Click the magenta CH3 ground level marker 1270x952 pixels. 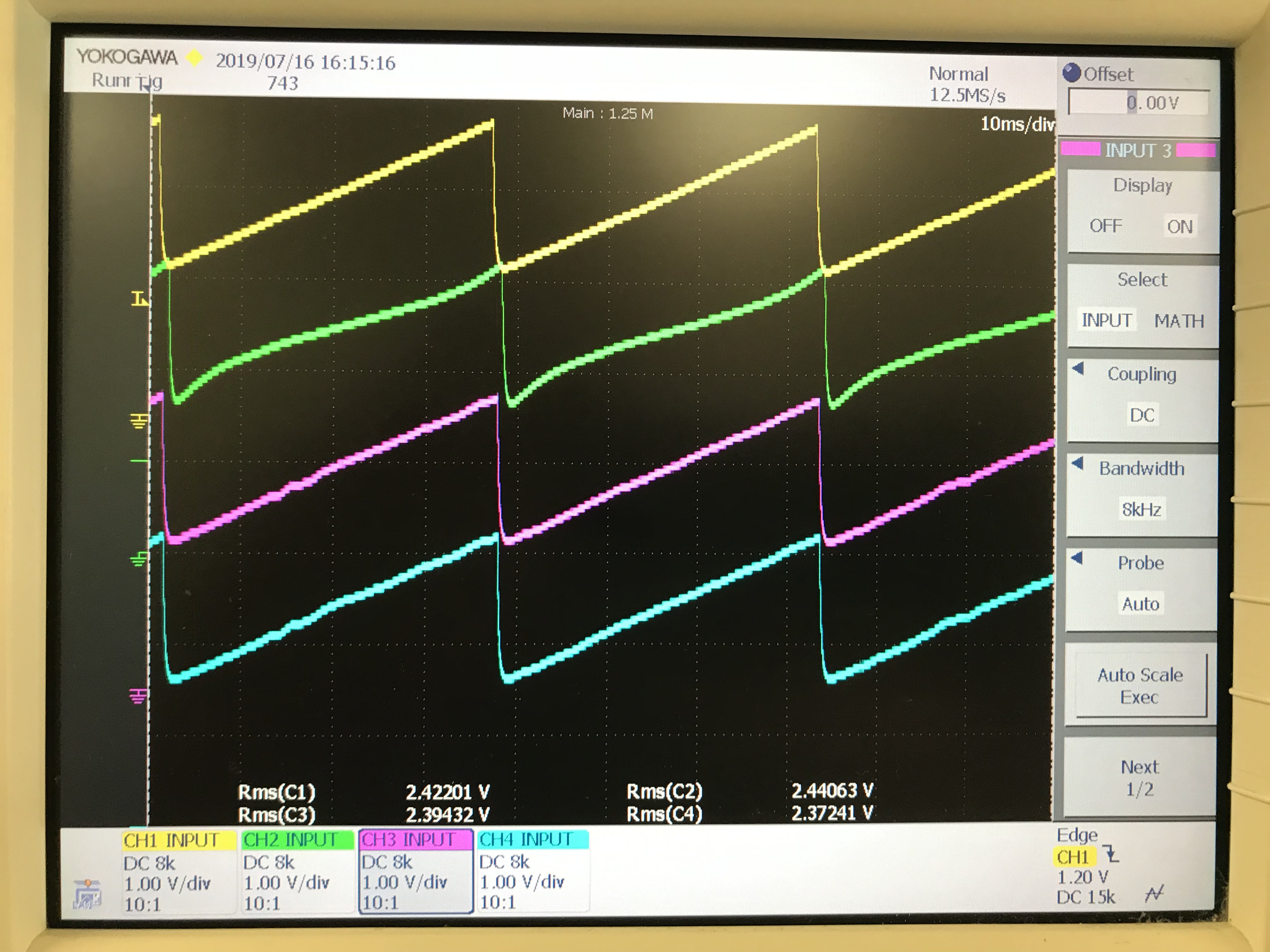(x=138, y=696)
